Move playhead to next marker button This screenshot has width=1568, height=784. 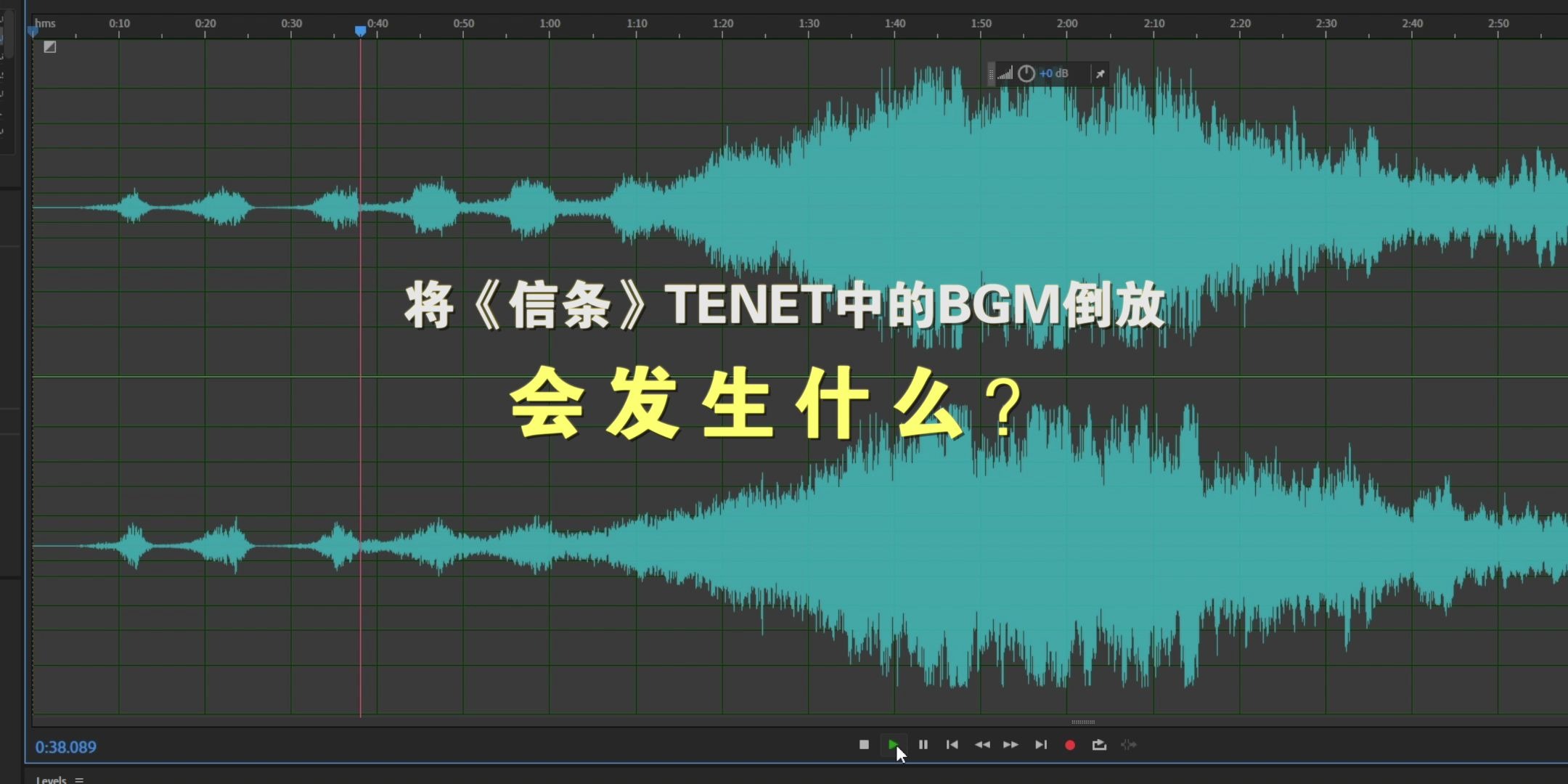tap(1041, 745)
